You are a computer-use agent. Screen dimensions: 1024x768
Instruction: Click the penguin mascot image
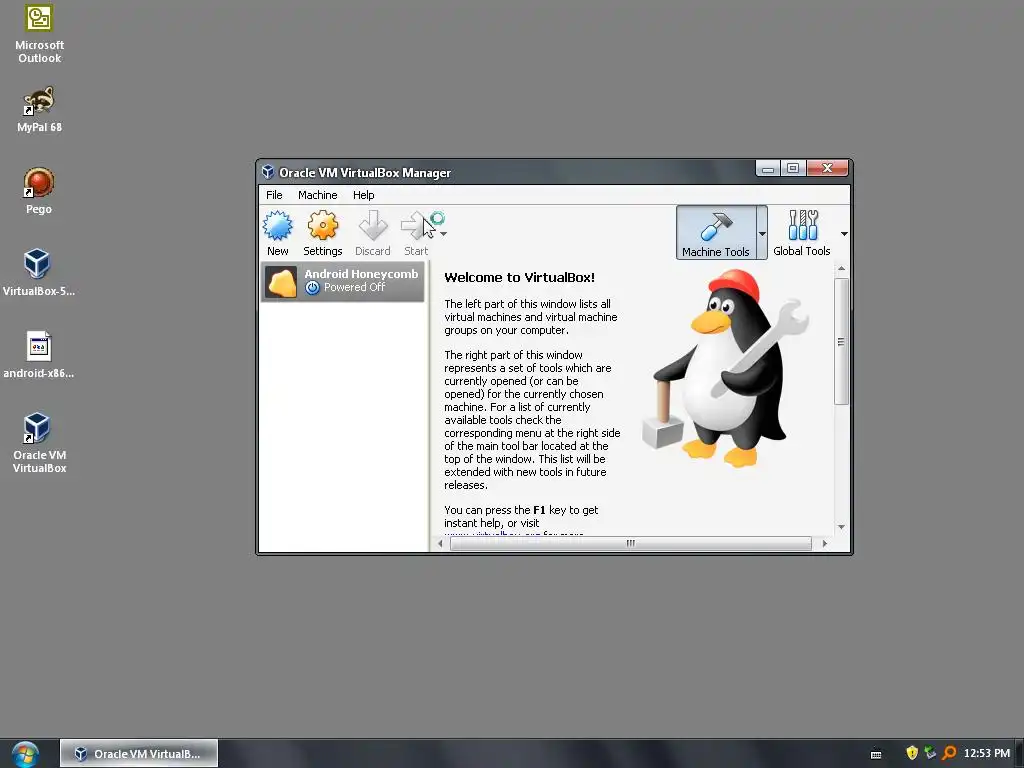(726, 369)
